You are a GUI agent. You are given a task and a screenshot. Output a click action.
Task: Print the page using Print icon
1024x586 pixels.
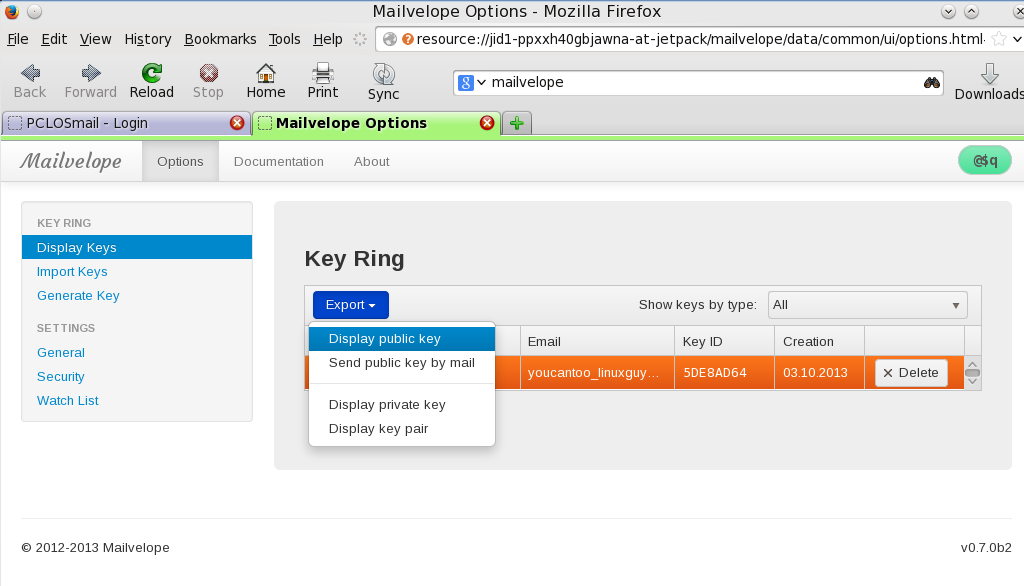[x=323, y=73]
